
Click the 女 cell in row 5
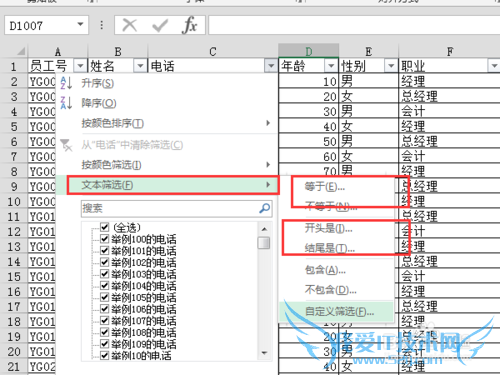pyautogui.click(x=368, y=126)
